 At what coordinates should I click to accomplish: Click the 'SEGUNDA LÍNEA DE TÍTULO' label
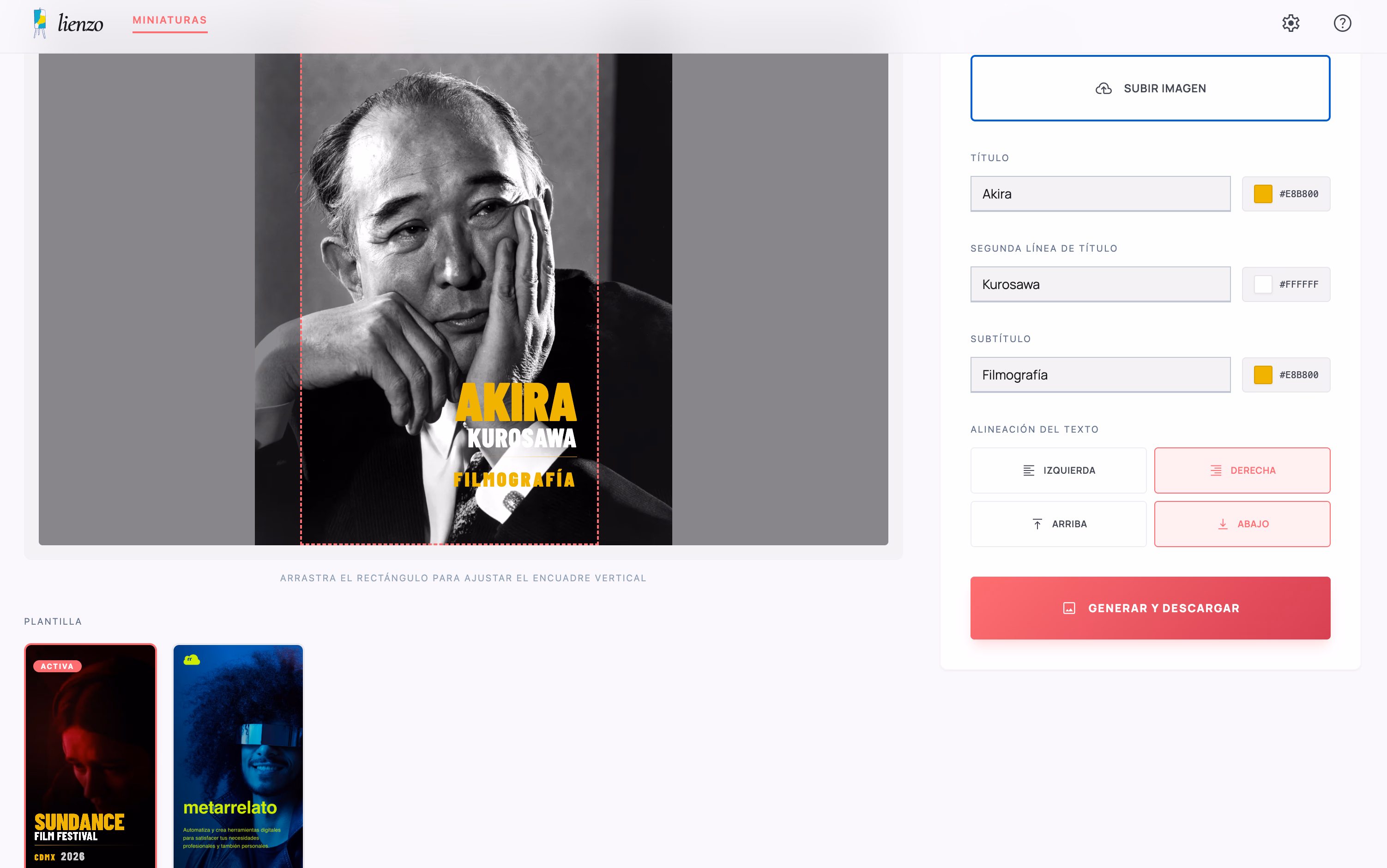[1043, 248]
